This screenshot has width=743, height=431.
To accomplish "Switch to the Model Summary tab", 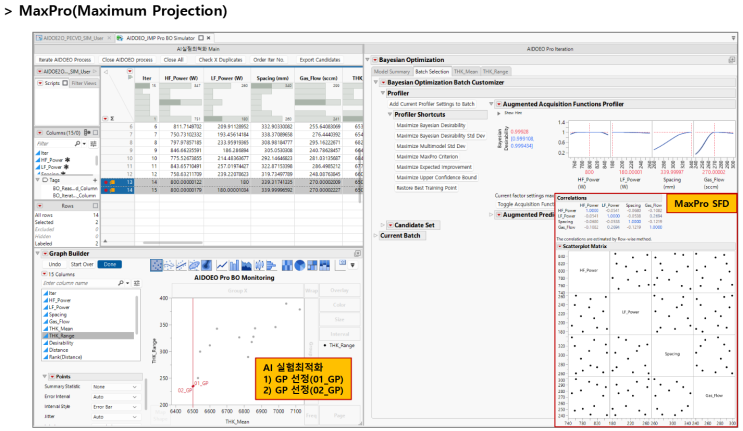I will coord(392,72).
